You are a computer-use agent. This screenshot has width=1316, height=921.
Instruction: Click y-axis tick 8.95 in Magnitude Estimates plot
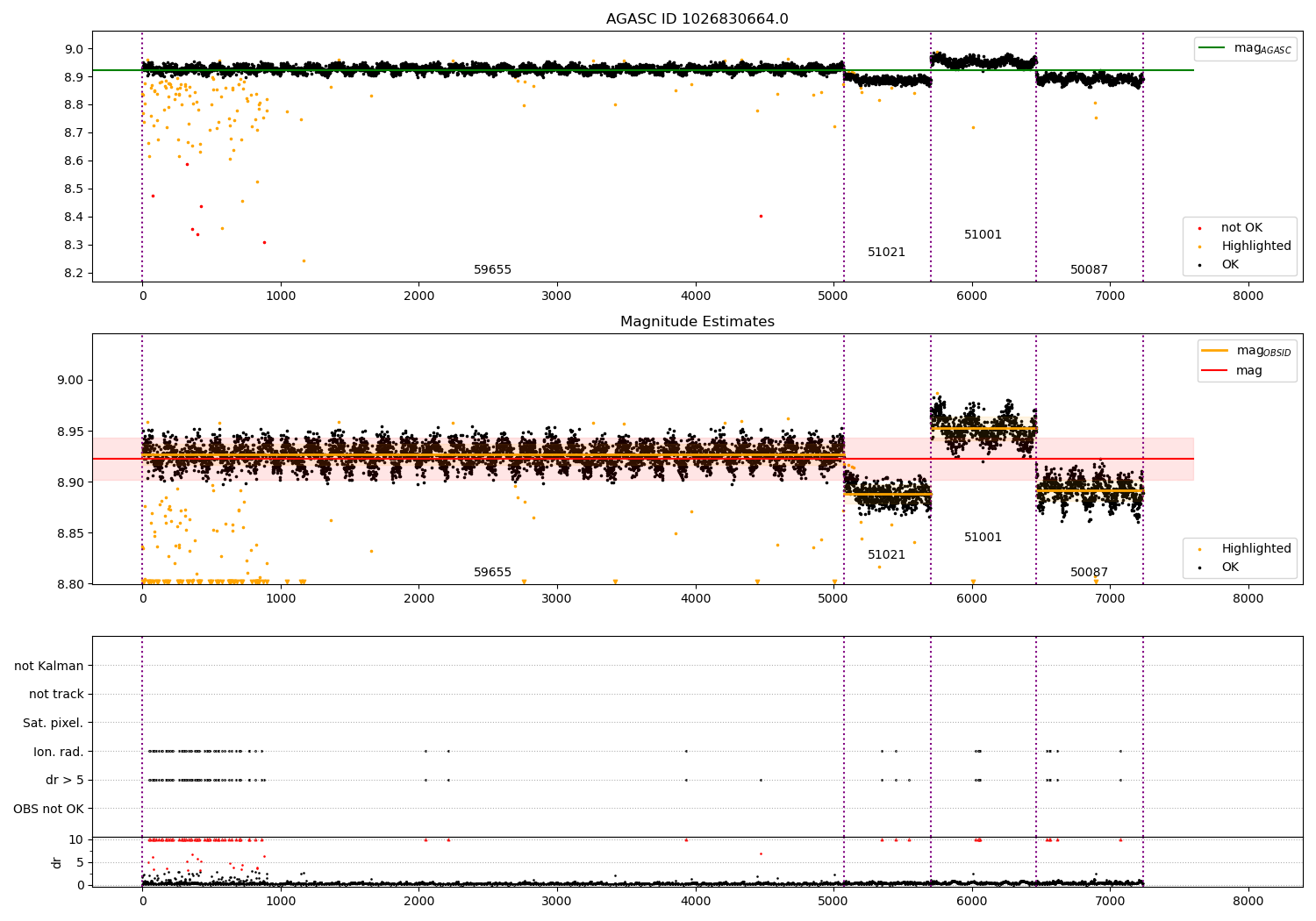coord(72,432)
